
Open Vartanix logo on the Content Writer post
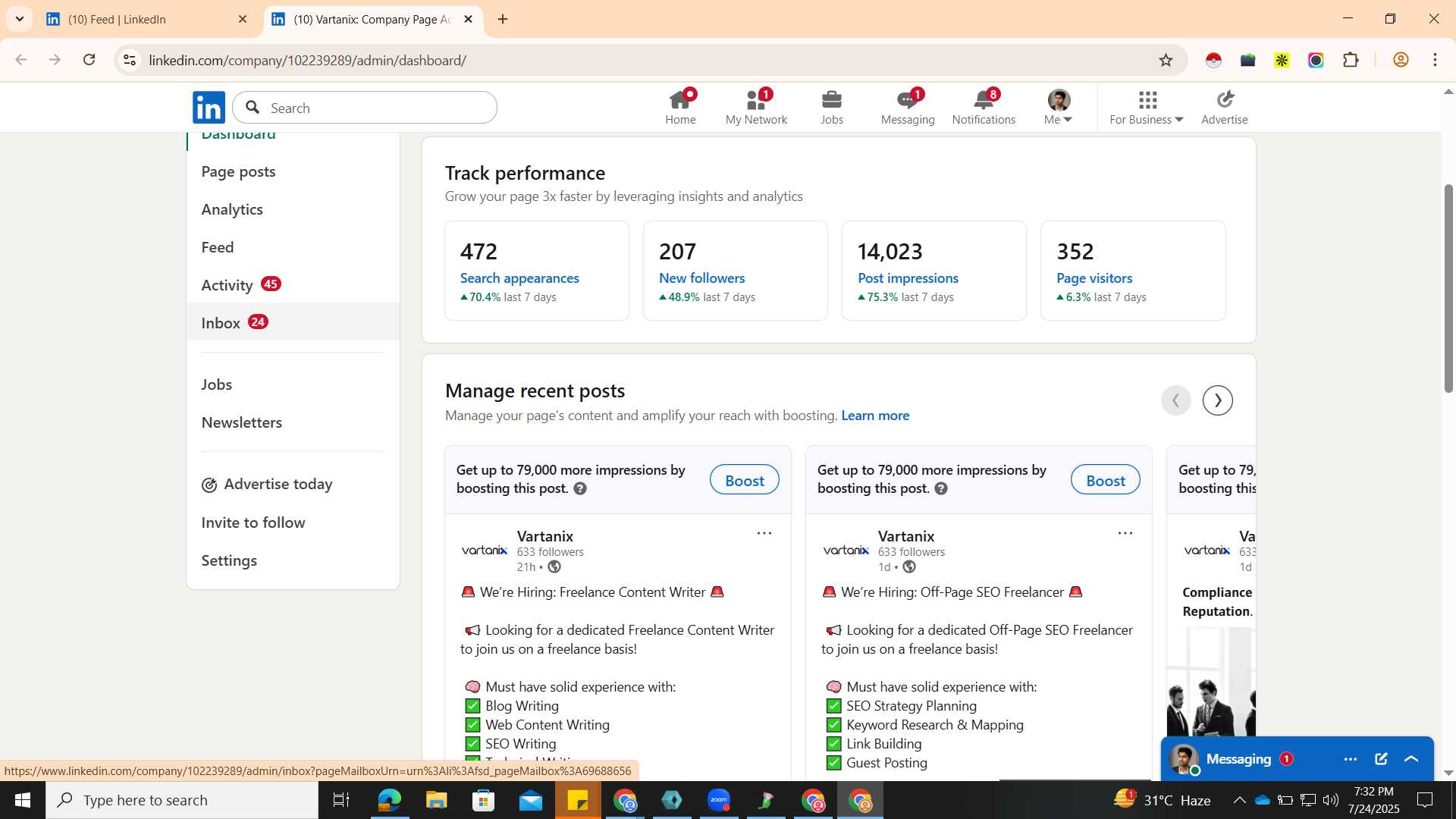[x=485, y=551]
